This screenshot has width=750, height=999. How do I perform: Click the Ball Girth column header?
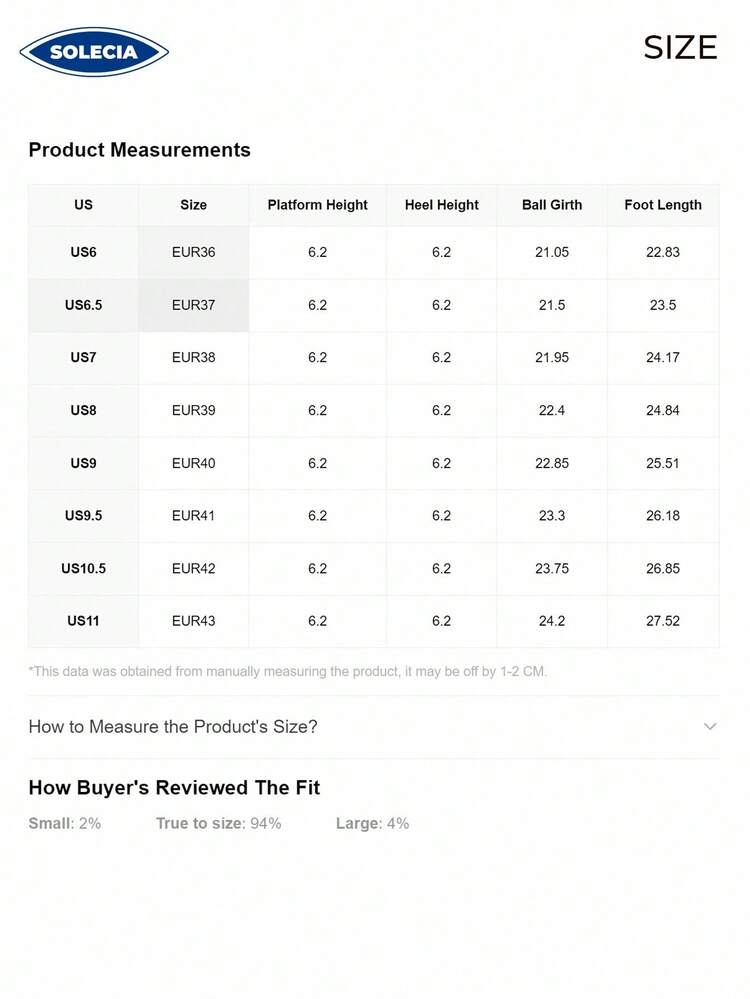point(552,205)
